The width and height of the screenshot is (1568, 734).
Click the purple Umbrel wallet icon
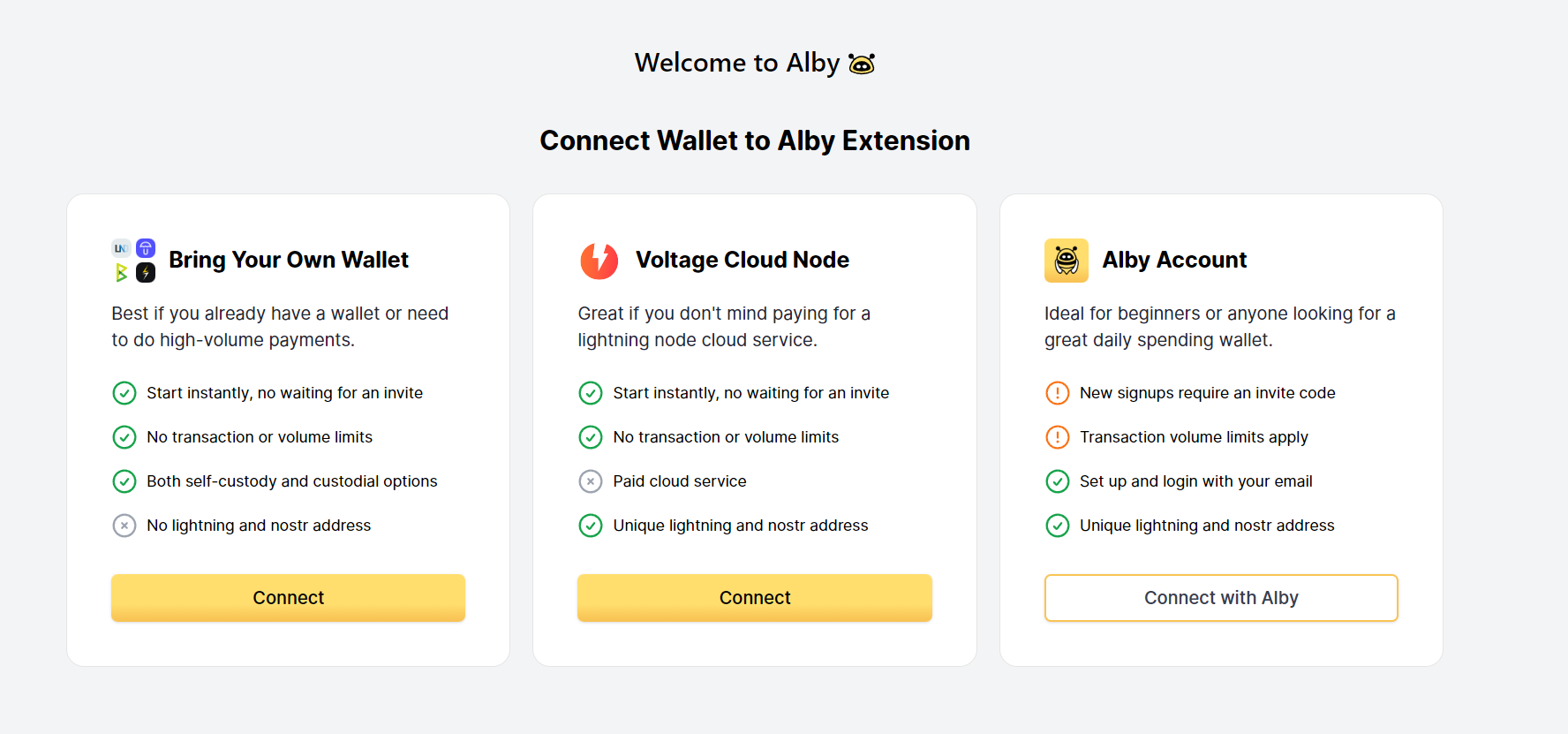point(146,248)
